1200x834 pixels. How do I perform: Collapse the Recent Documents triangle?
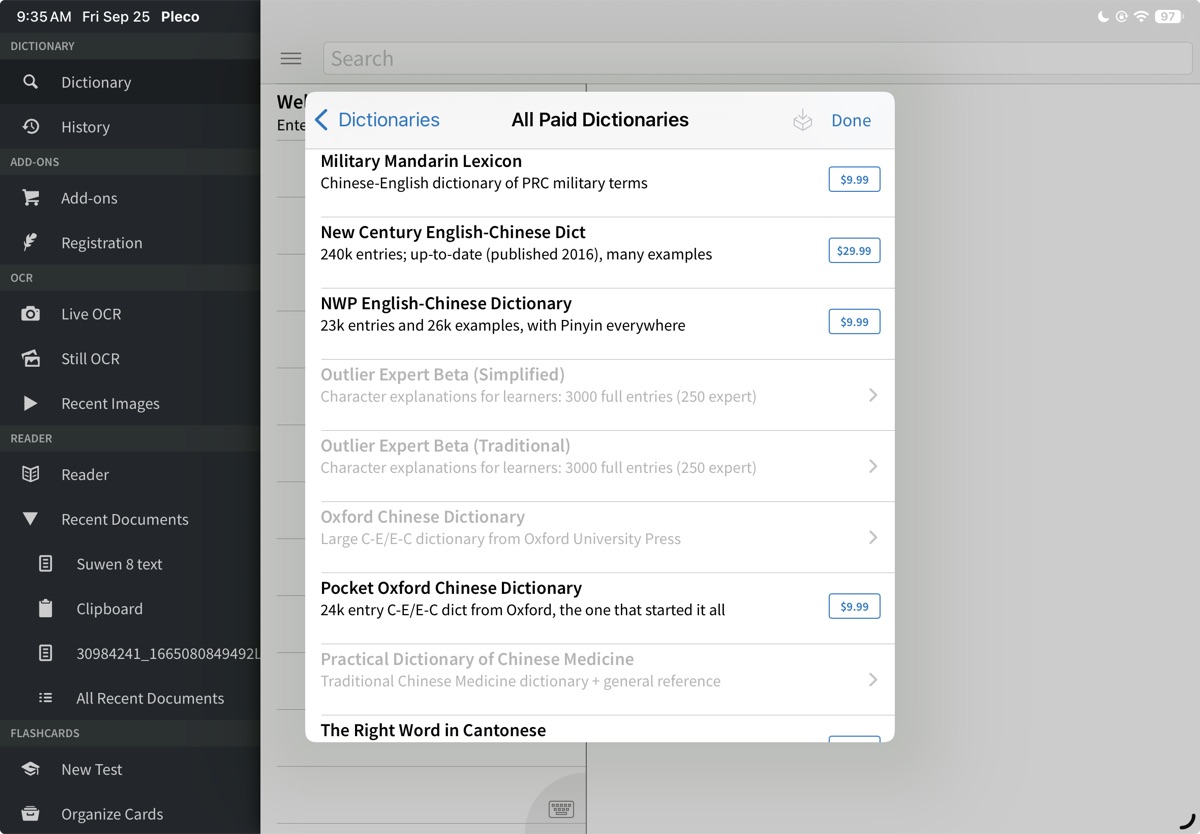point(31,519)
